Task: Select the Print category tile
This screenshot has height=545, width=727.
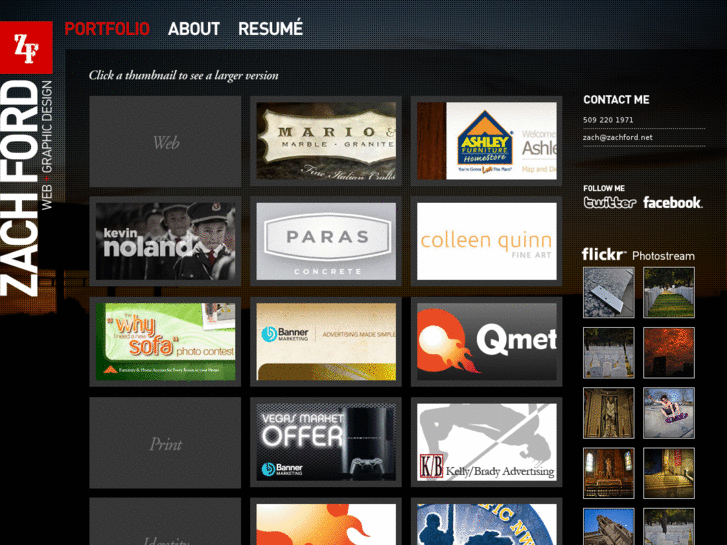Action: 165,443
